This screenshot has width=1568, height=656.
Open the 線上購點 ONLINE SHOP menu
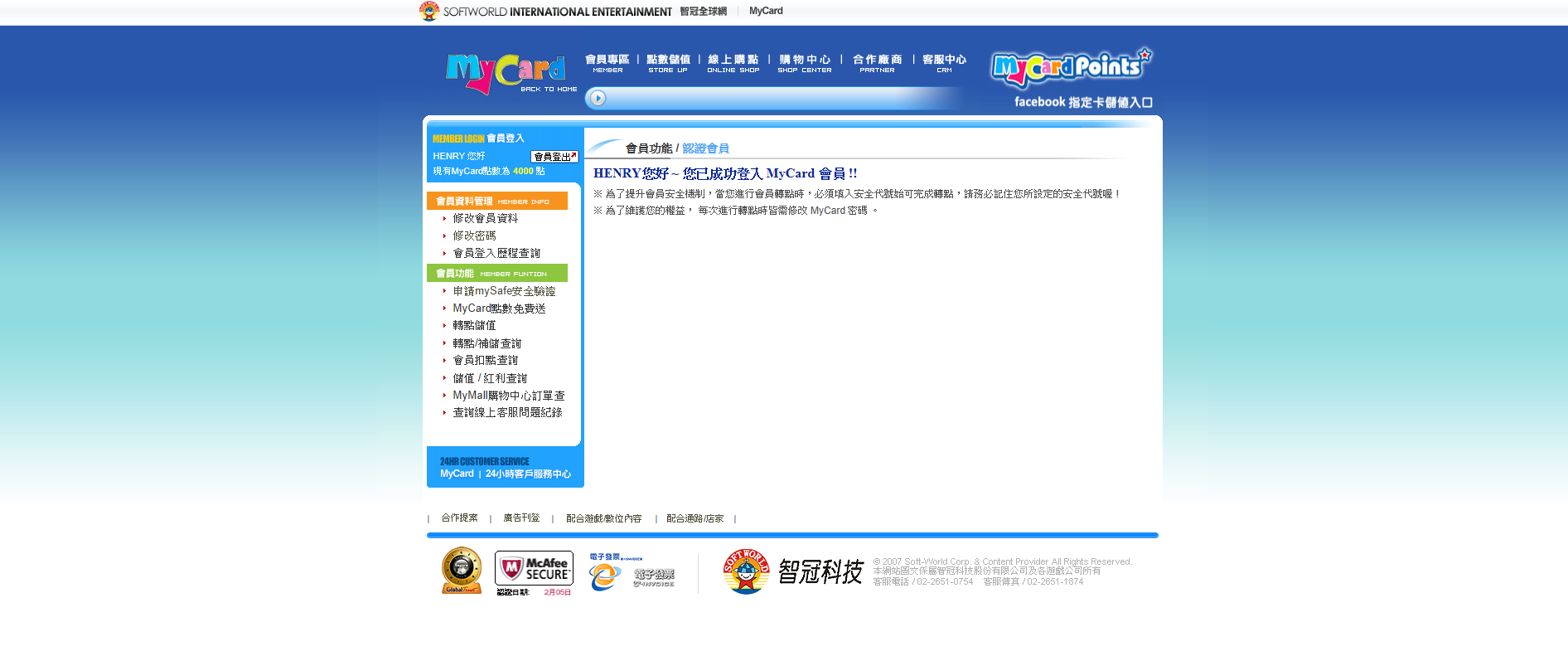point(733,64)
